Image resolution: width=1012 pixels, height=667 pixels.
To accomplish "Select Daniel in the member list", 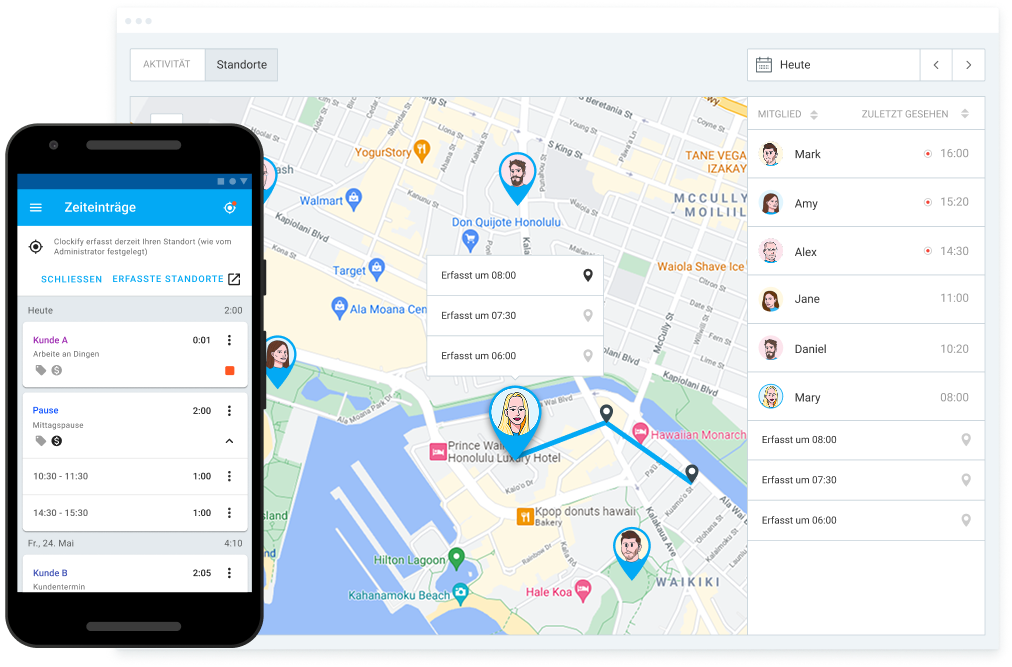I will (866, 349).
